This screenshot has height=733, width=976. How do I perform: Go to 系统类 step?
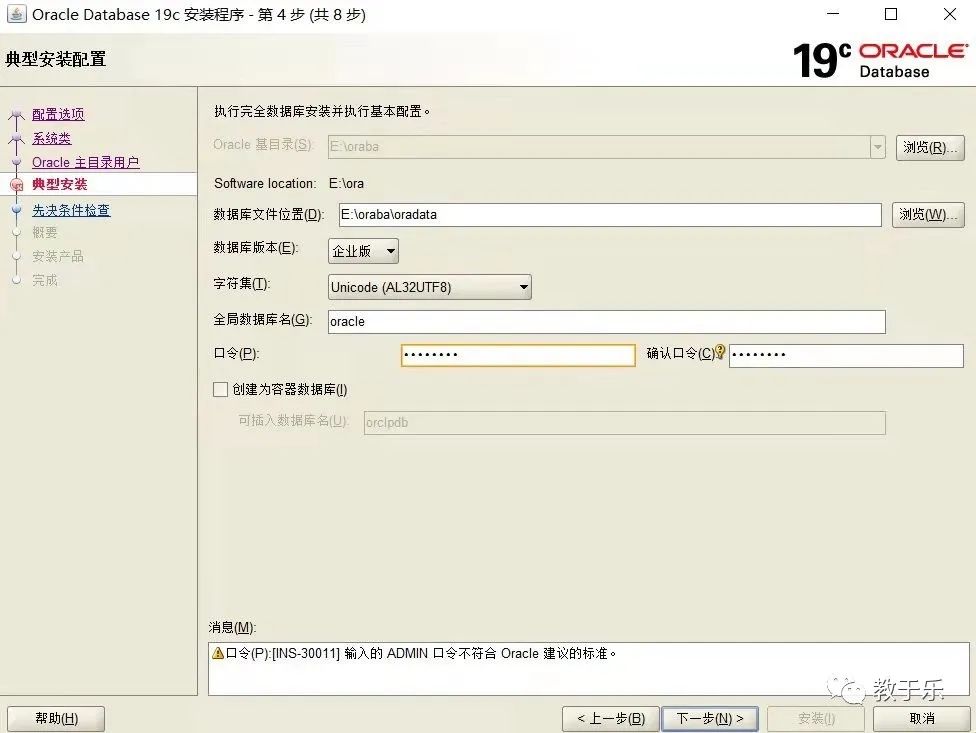coord(52,138)
